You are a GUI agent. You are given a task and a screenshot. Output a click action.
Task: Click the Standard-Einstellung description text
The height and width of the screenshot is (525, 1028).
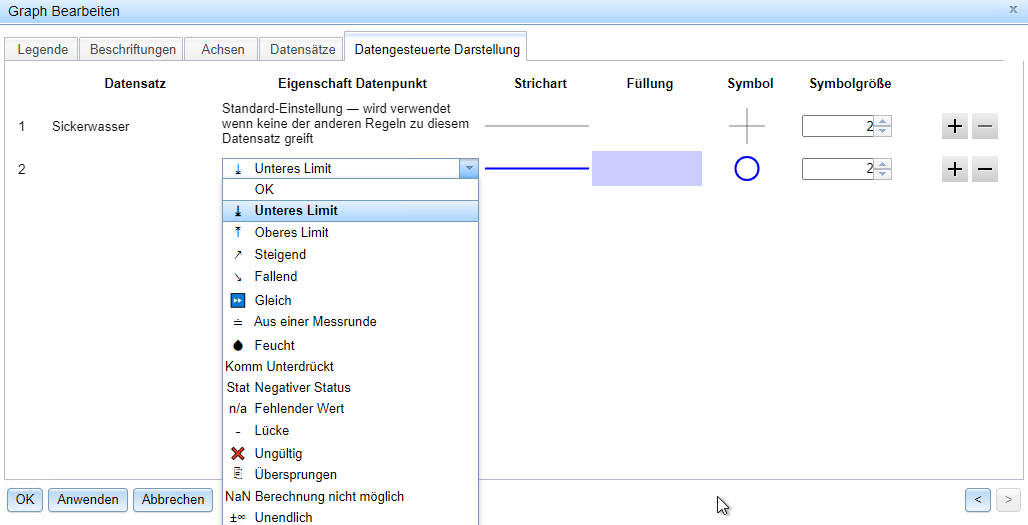(x=346, y=123)
